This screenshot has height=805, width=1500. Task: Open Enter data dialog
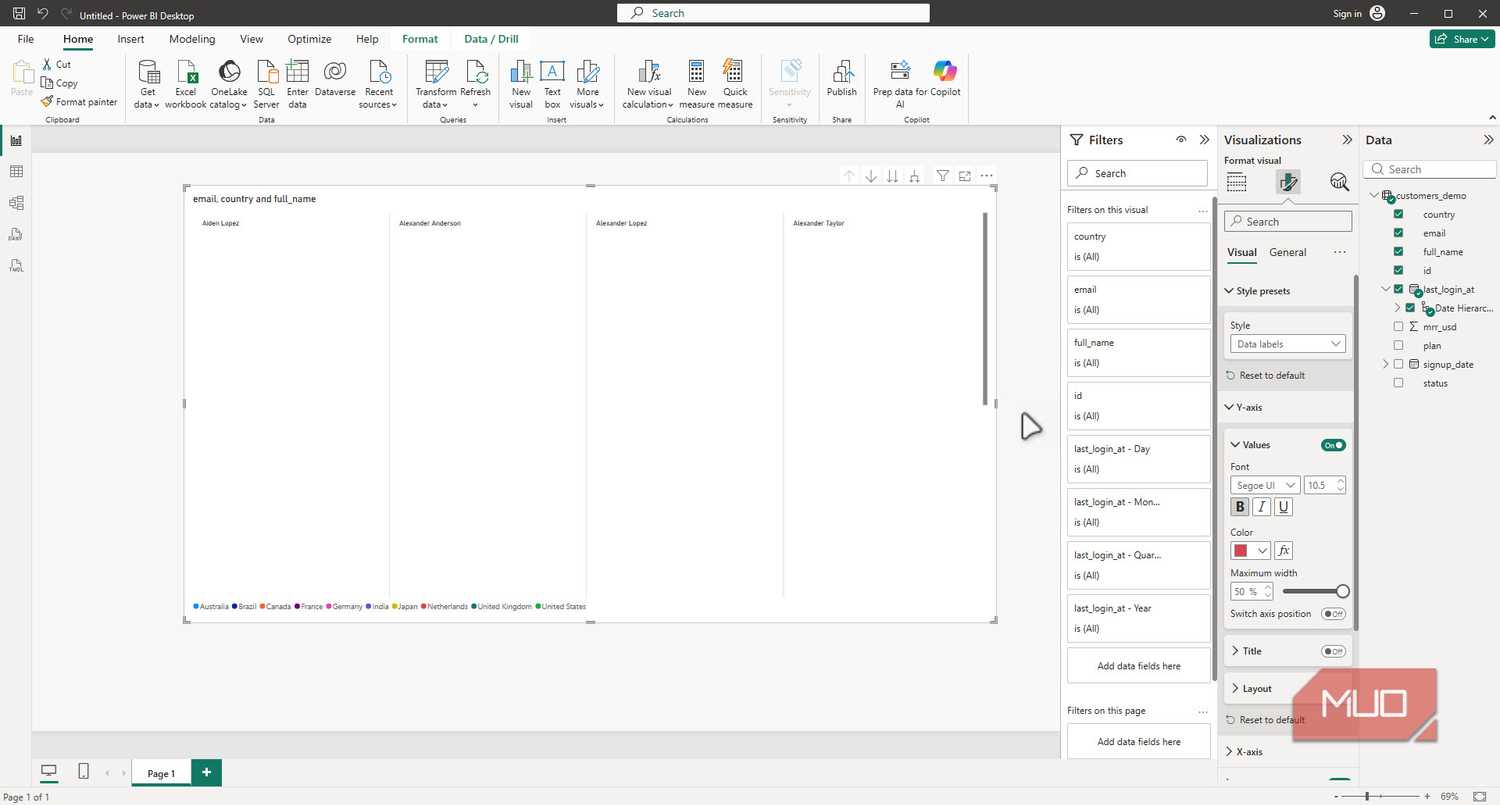click(x=298, y=84)
